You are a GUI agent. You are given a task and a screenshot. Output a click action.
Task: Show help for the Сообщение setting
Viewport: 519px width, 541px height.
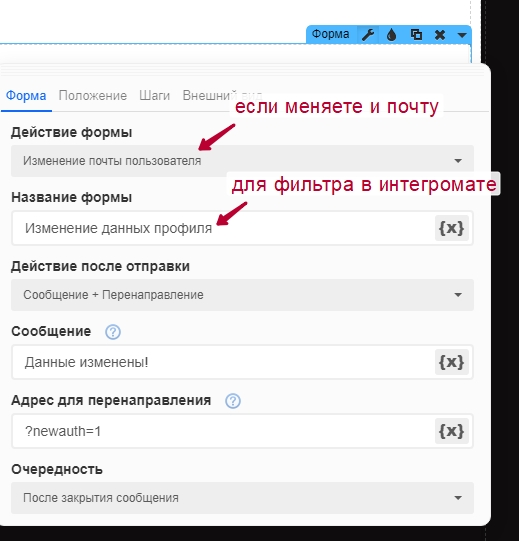pyautogui.click(x=113, y=332)
